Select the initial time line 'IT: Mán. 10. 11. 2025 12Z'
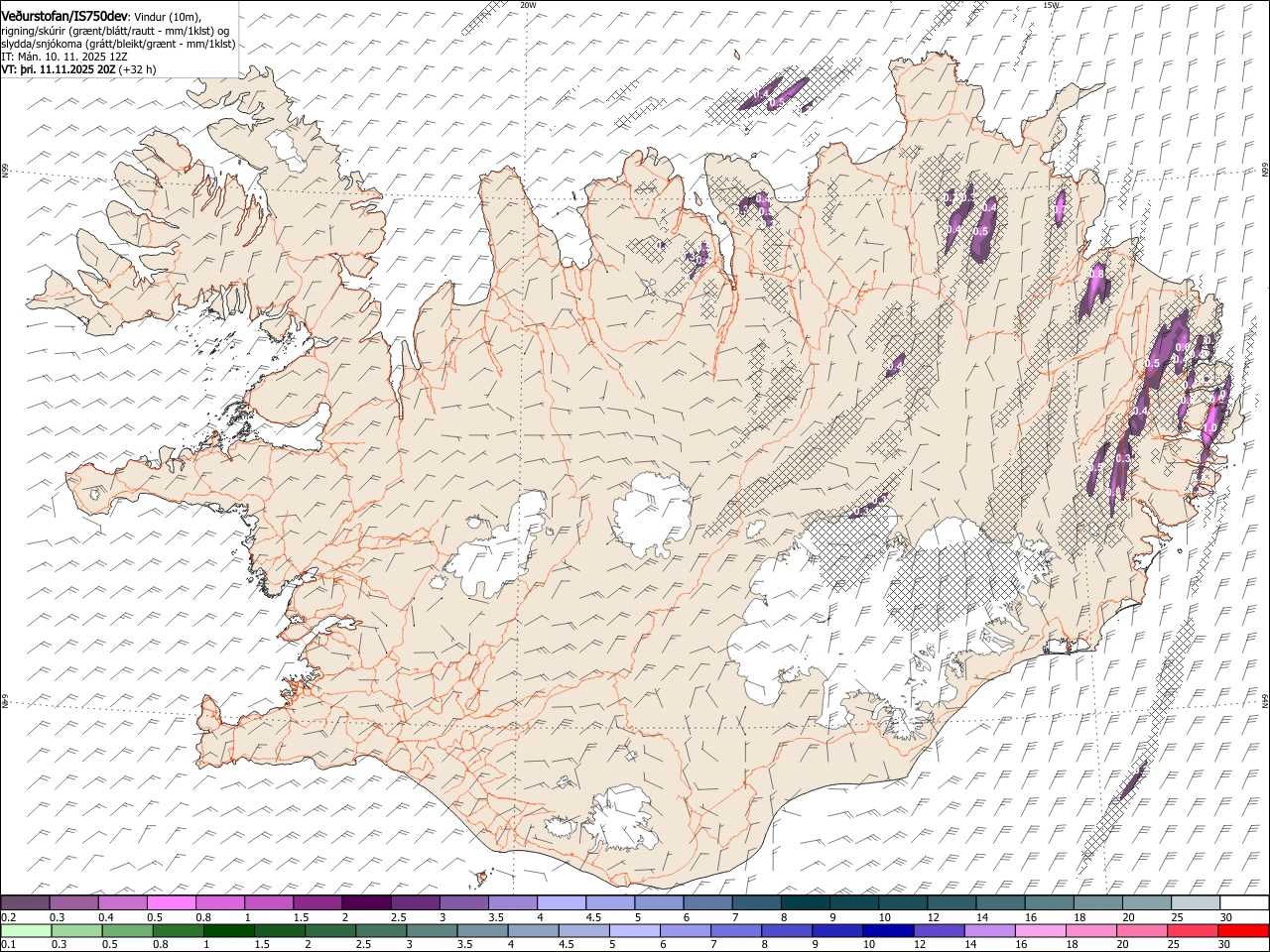1270x952 pixels. (x=63, y=57)
